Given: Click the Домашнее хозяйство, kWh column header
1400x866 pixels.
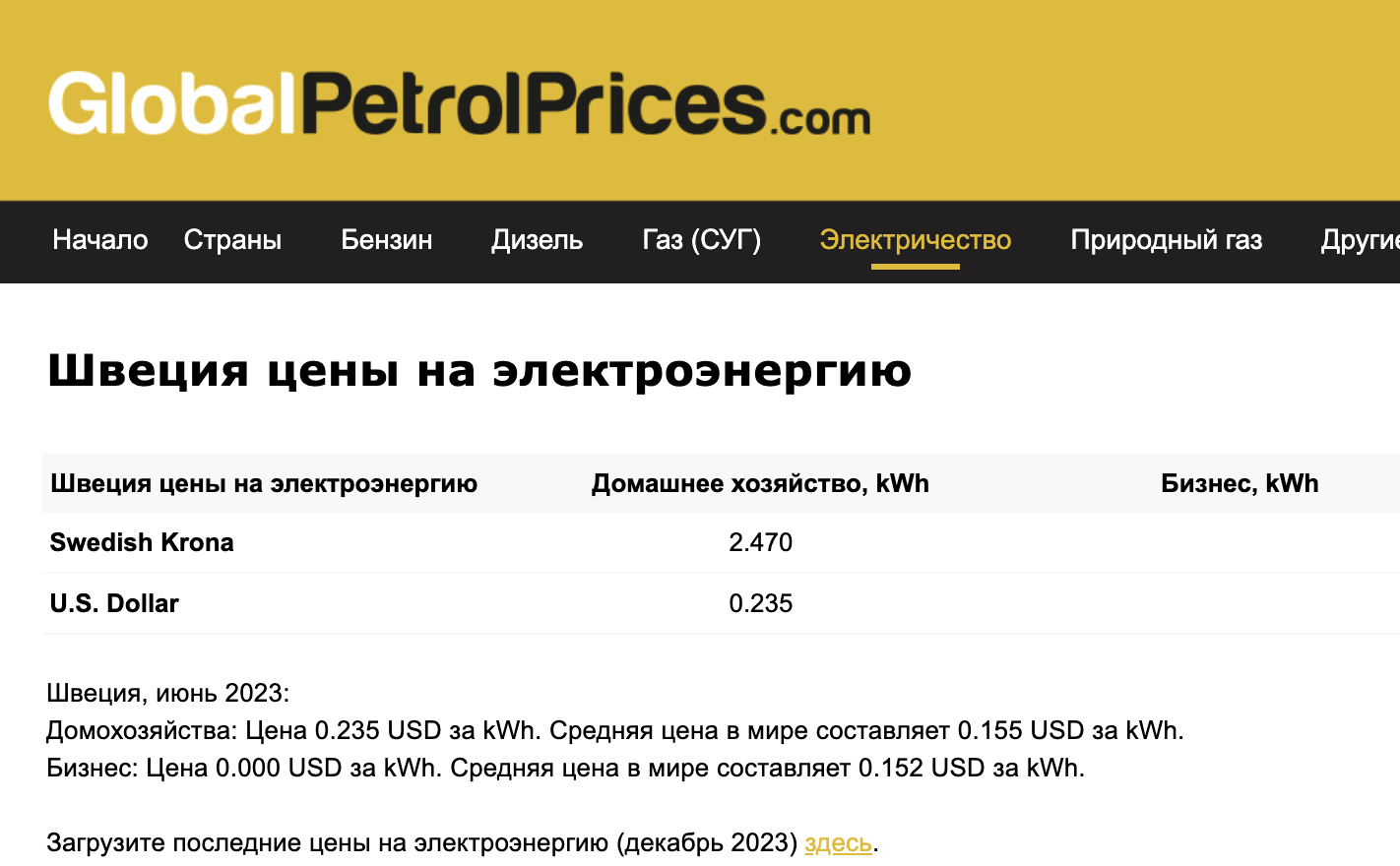Looking at the screenshot, I should (760, 483).
